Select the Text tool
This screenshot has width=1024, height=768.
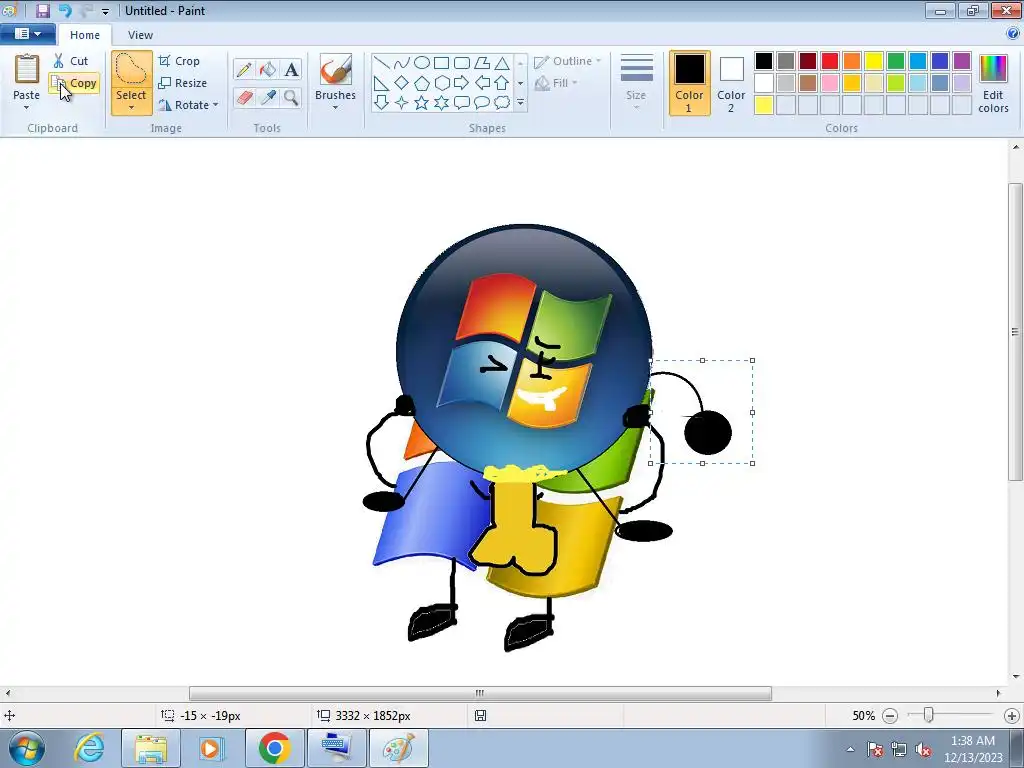(291, 69)
